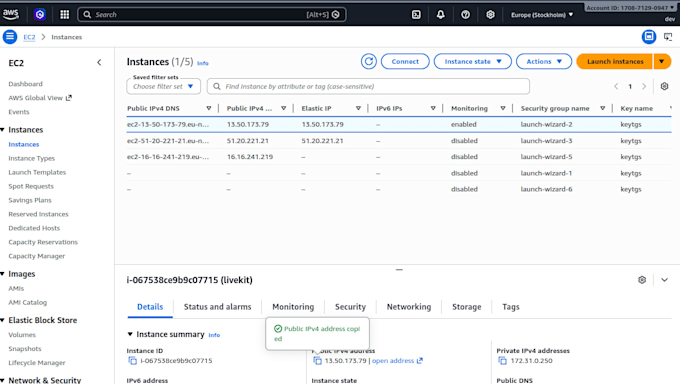
Task: Refresh the instances list
Action: (x=369, y=62)
